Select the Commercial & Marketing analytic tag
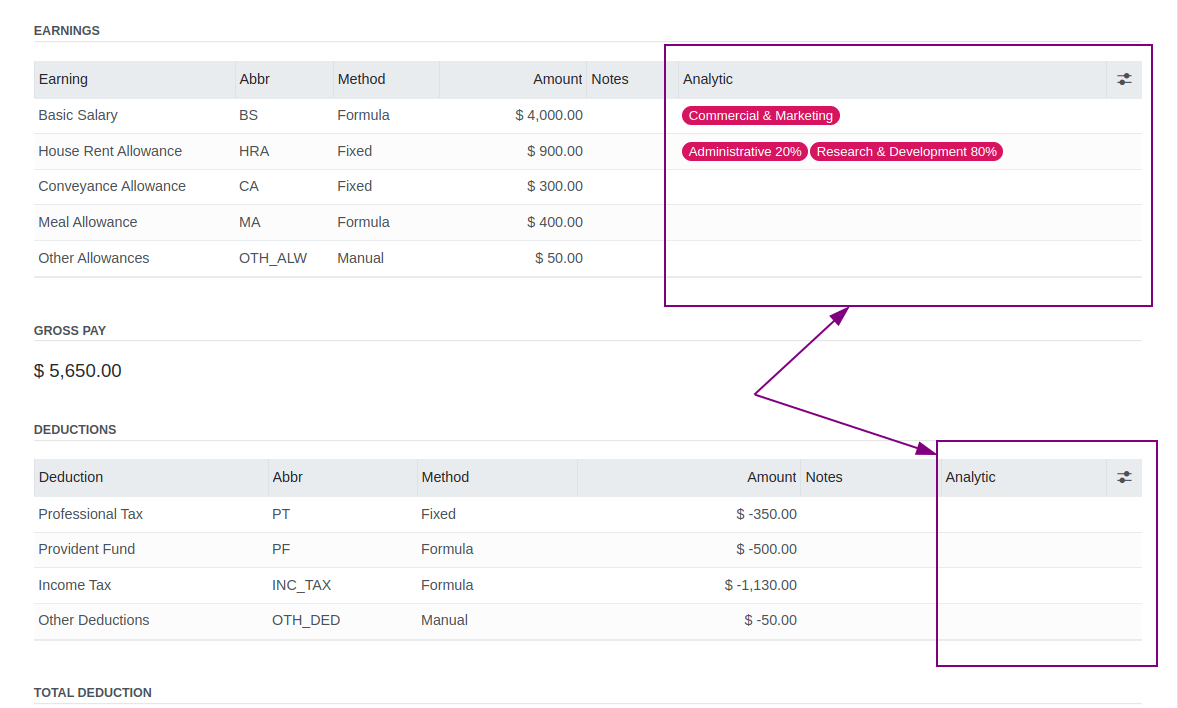Image resolution: width=1178 pixels, height=708 pixels. pos(760,115)
